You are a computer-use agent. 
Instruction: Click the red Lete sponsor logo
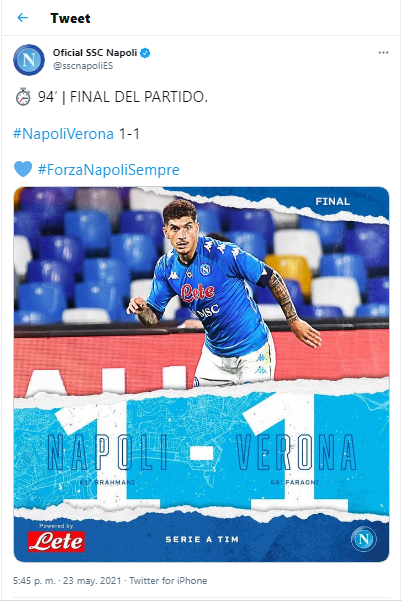56,541
